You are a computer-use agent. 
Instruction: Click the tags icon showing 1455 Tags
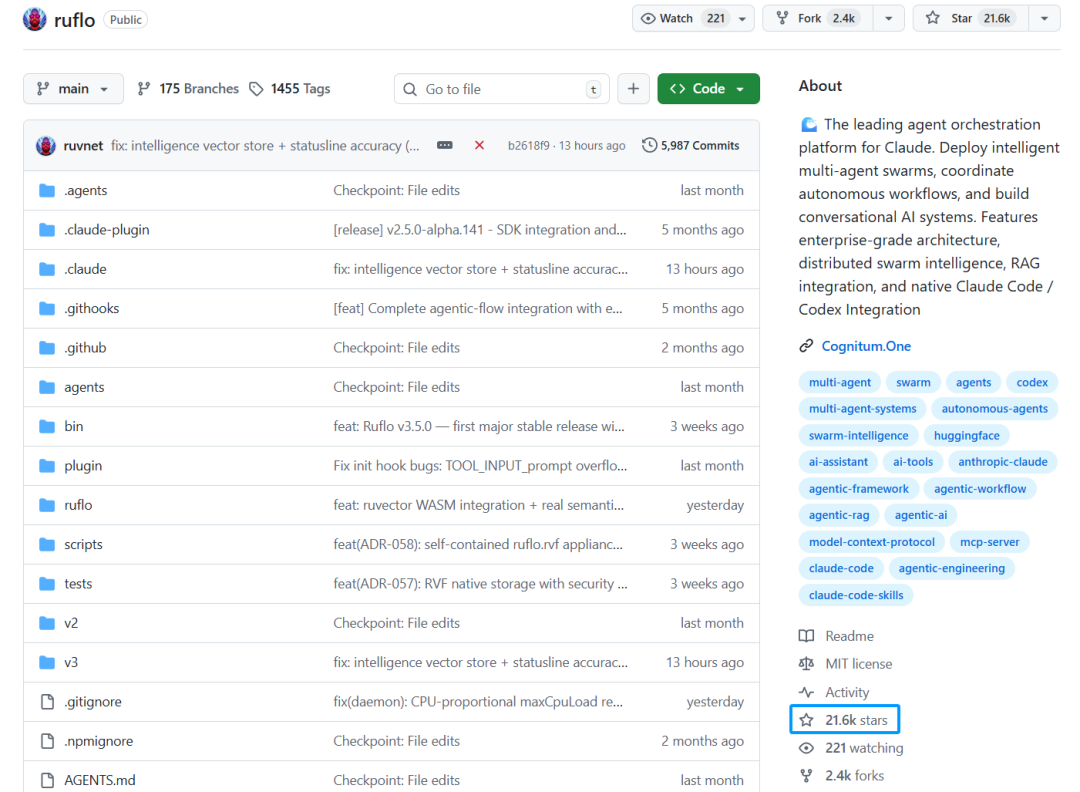257,89
